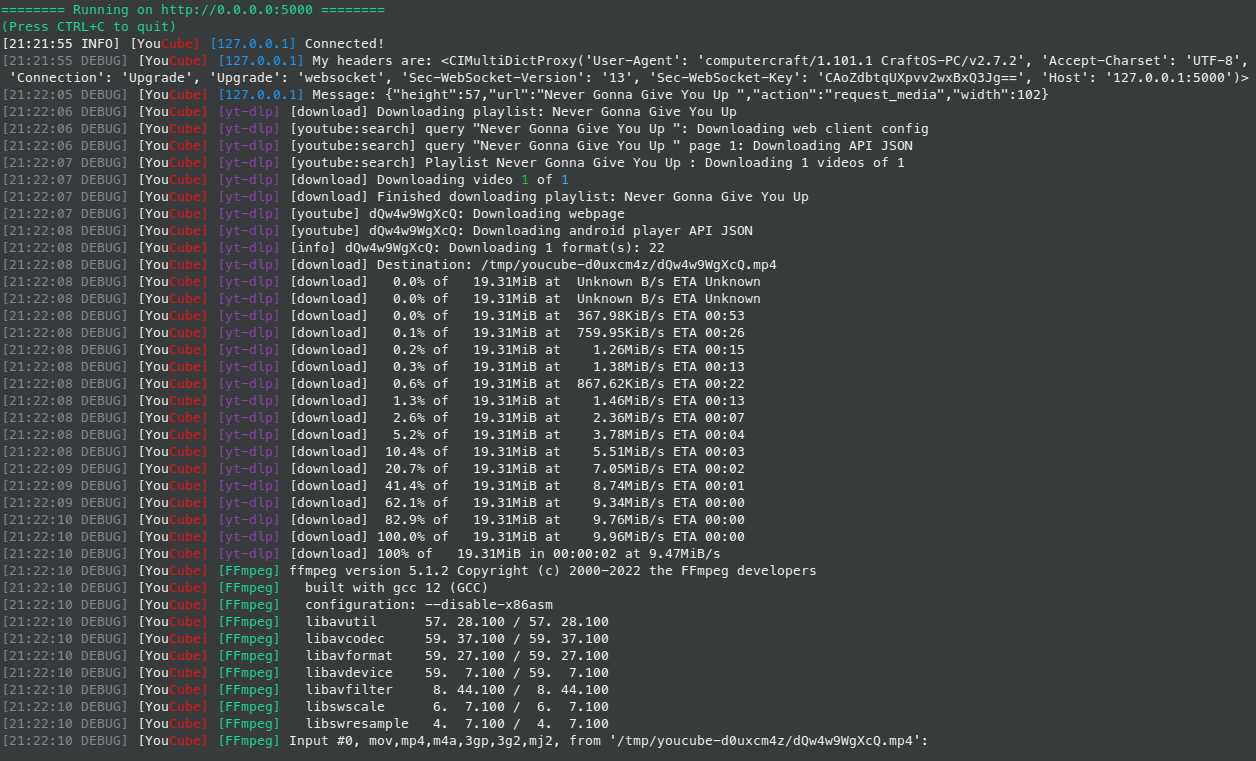Click the "Connected!" log message

[x=345, y=43]
